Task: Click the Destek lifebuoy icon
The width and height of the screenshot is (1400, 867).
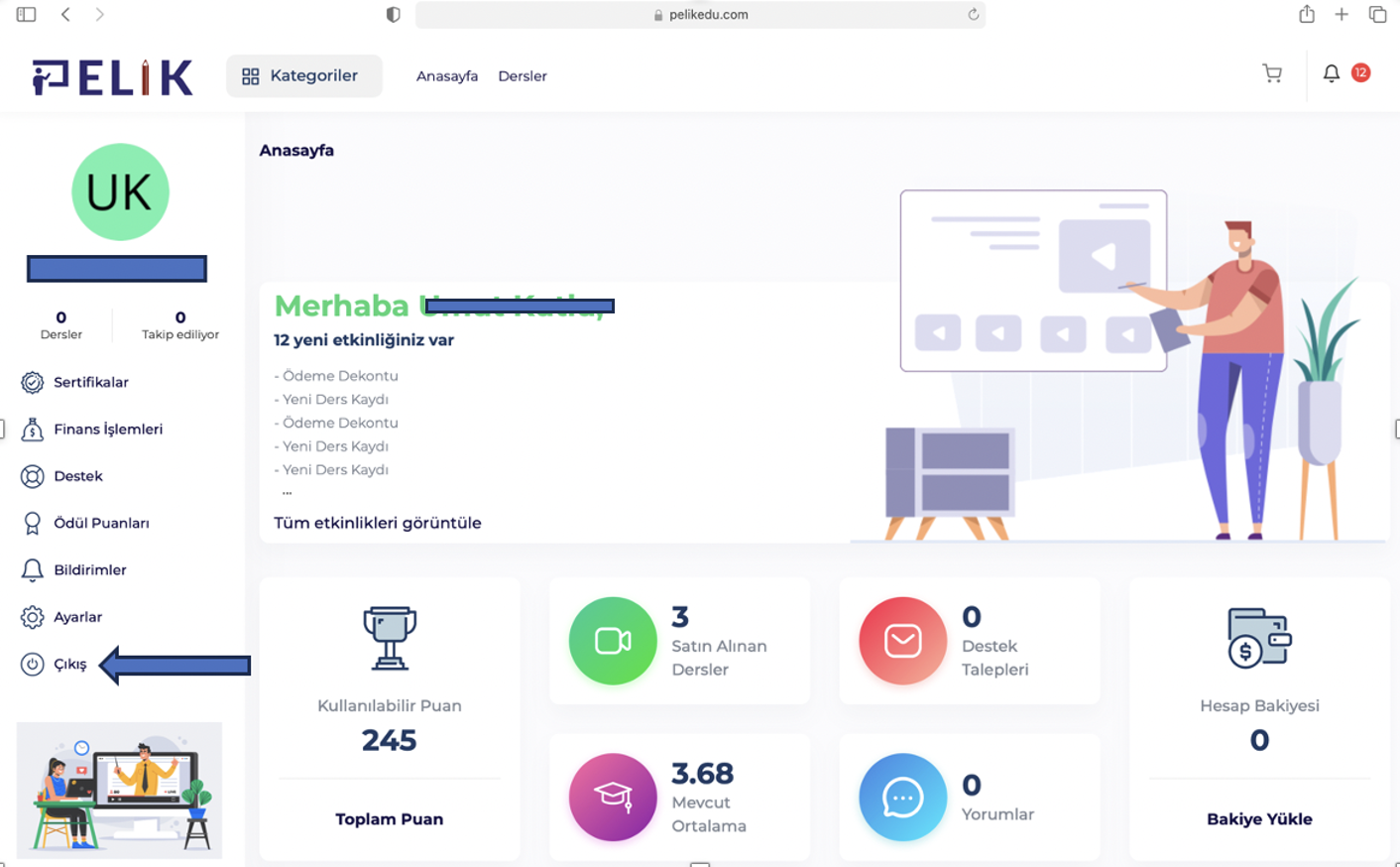Action: [x=33, y=476]
